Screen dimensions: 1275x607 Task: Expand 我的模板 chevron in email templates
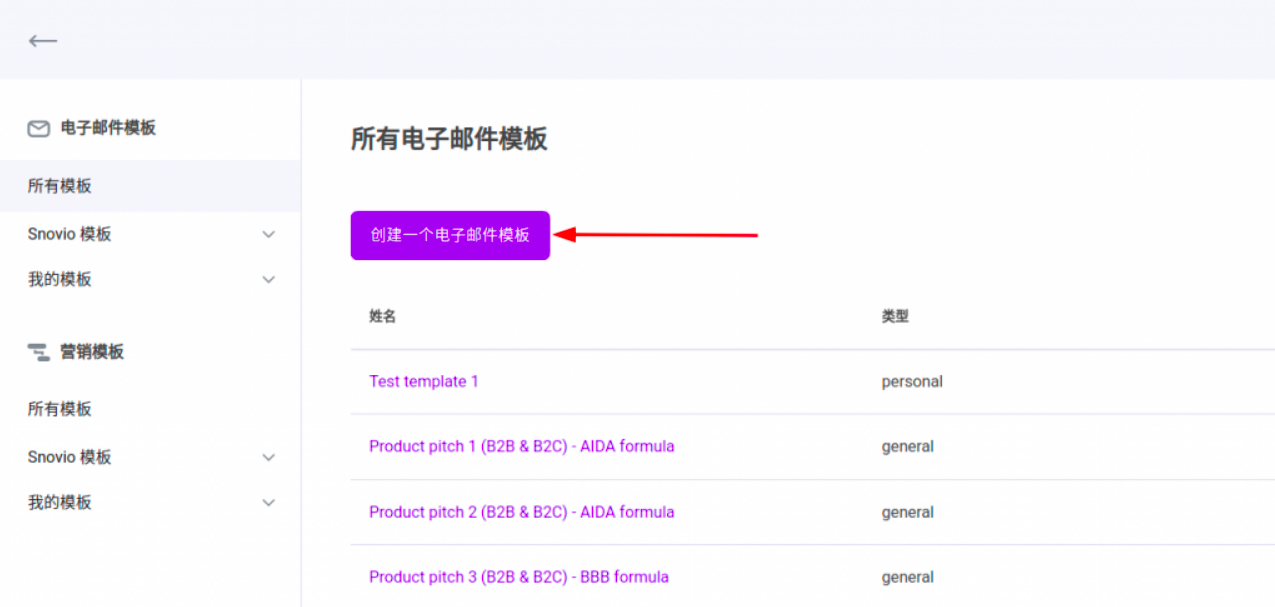(268, 280)
